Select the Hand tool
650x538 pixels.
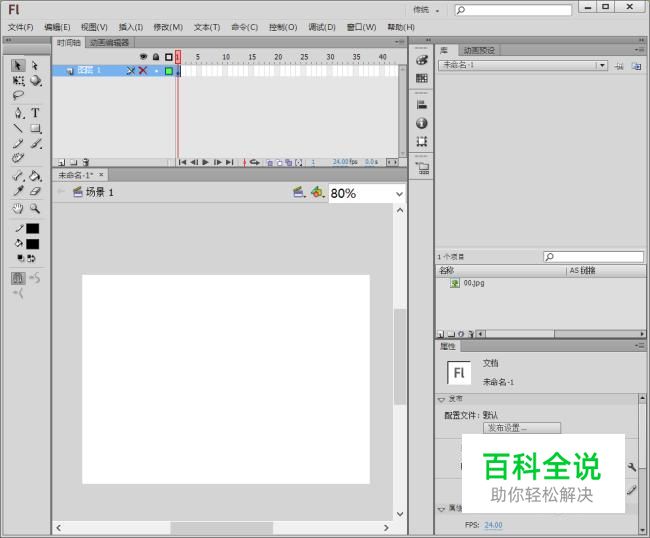[17, 208]
